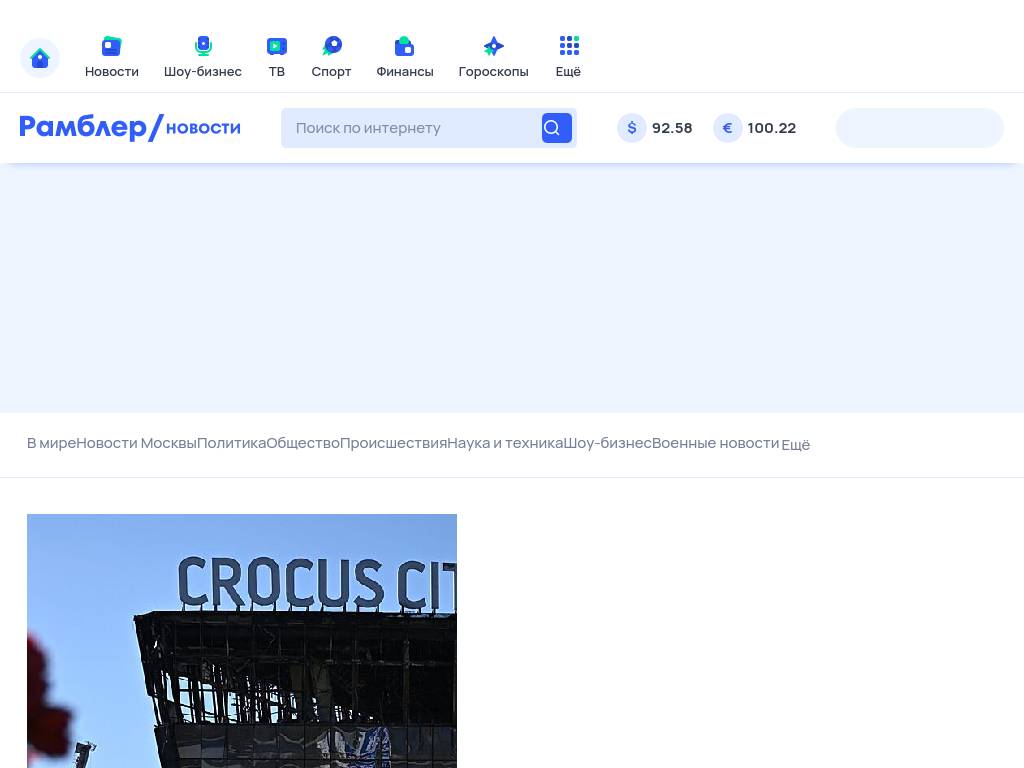Image resolution: width=1024 pixels, height=768 pixels.
Task: Click the ТВ icon
Action: pyautogui.click(x=277, y=47)
